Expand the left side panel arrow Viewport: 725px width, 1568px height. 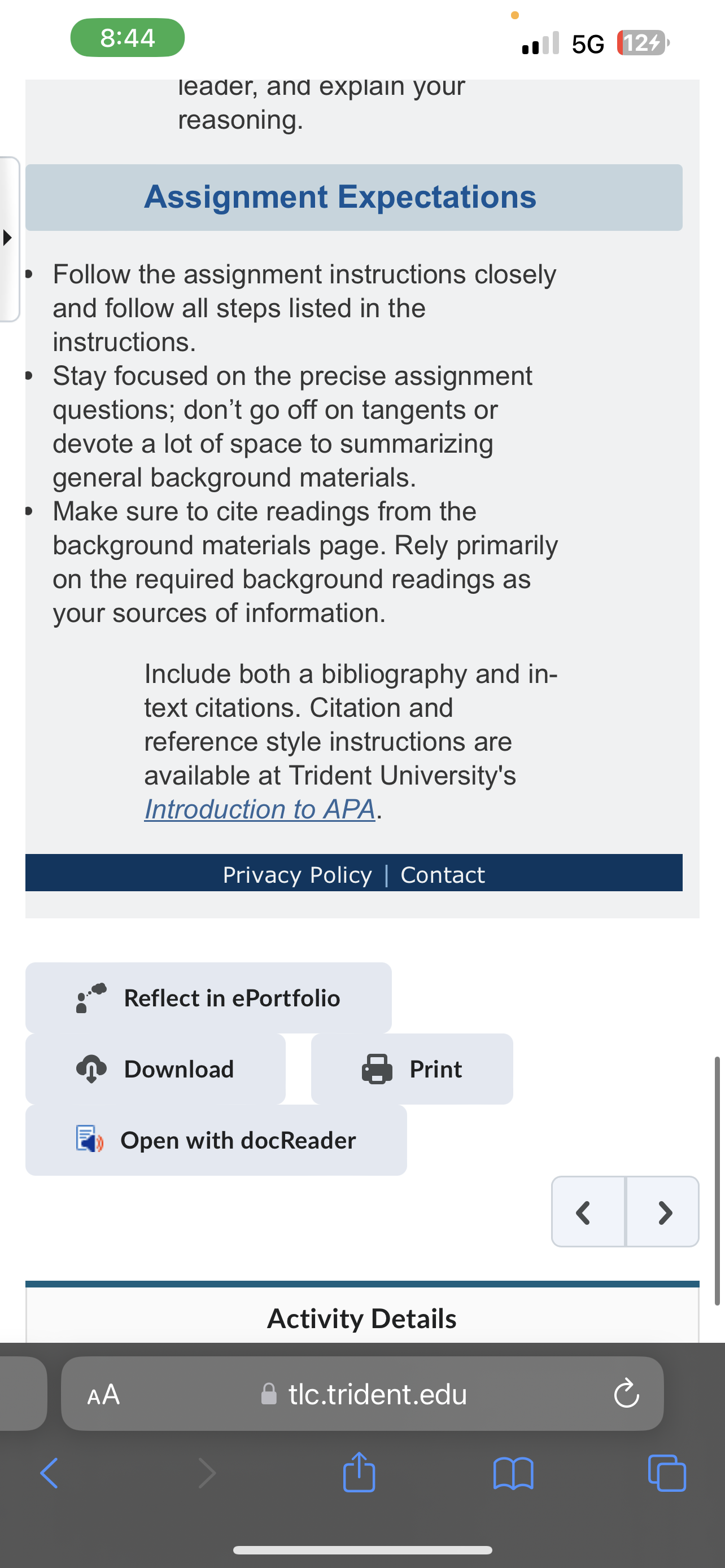click(8, 238)
